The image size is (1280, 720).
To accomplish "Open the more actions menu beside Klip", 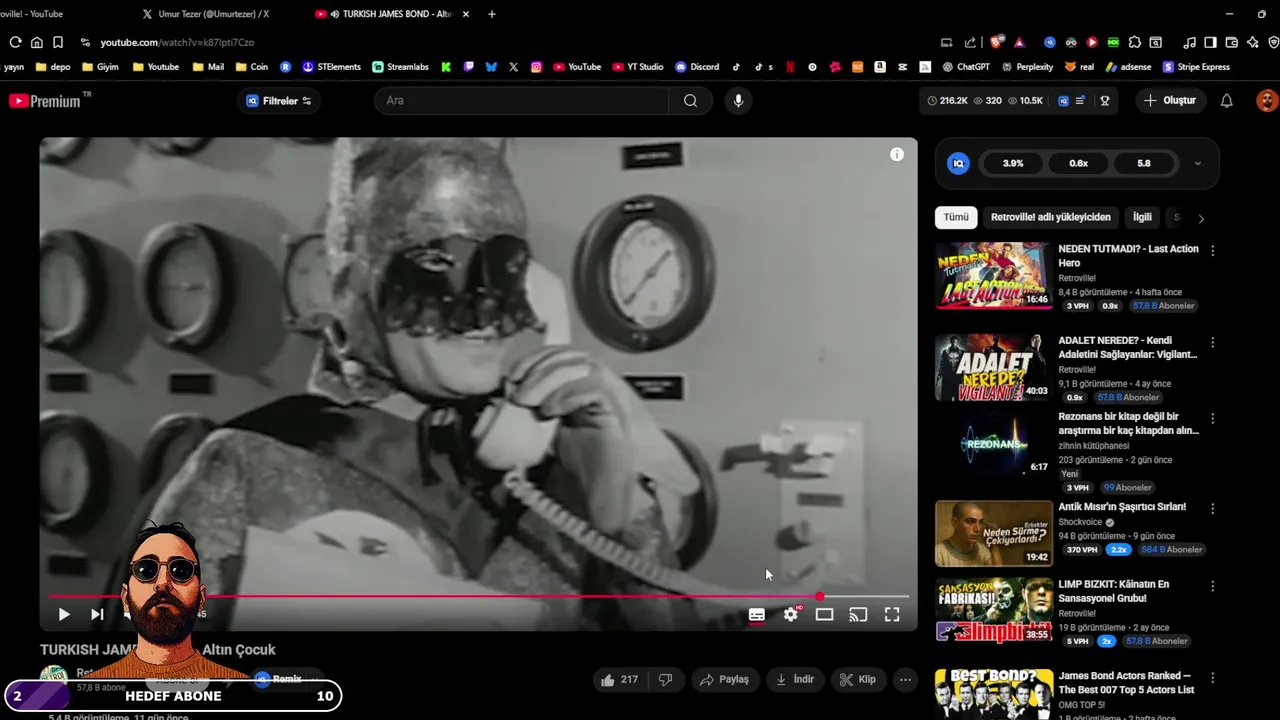I will [905, 680].
